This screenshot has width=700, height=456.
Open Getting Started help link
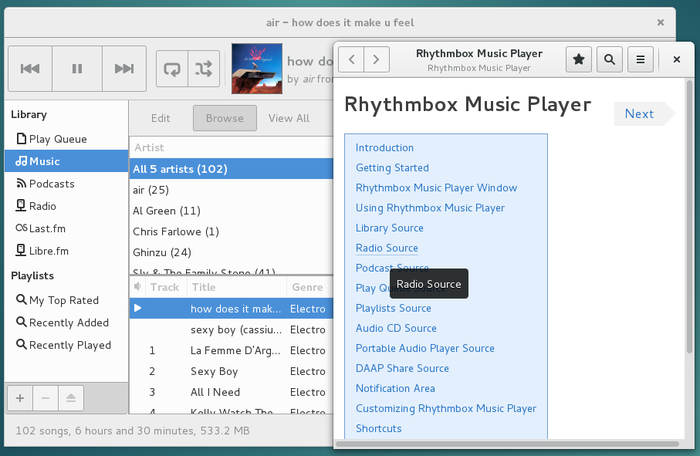[392, 168]
